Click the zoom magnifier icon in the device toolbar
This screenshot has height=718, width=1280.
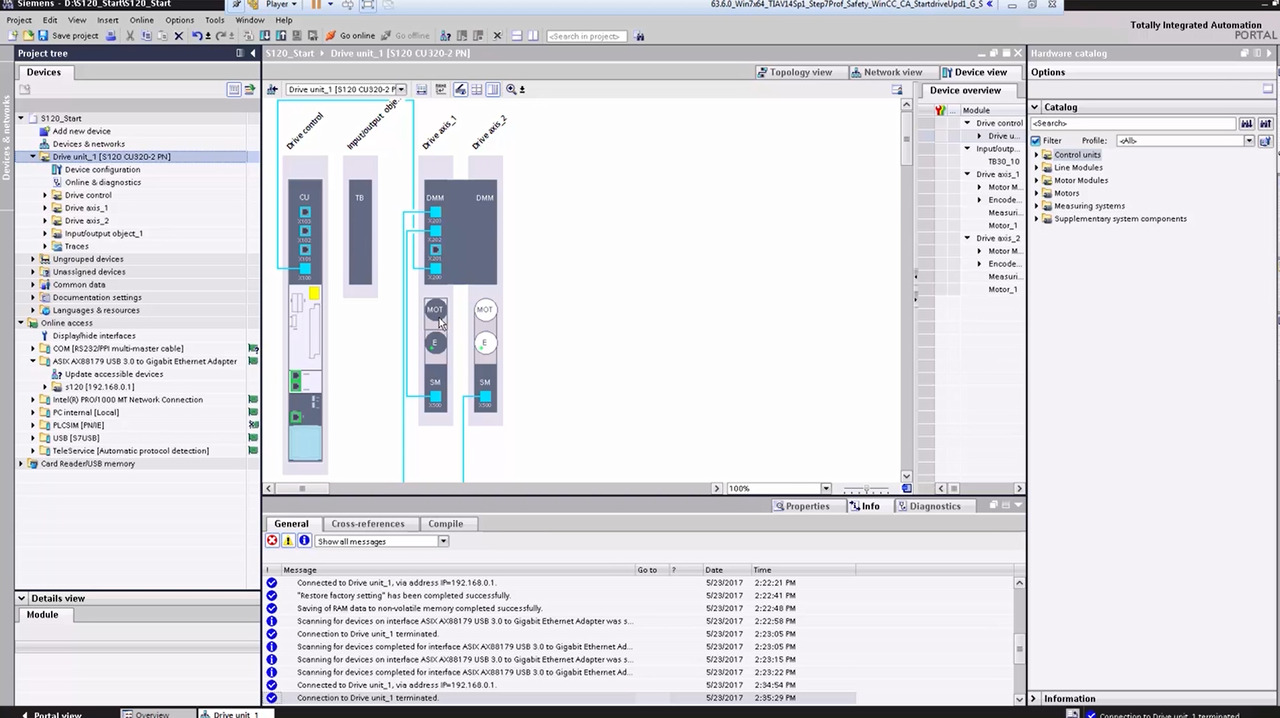511,90
